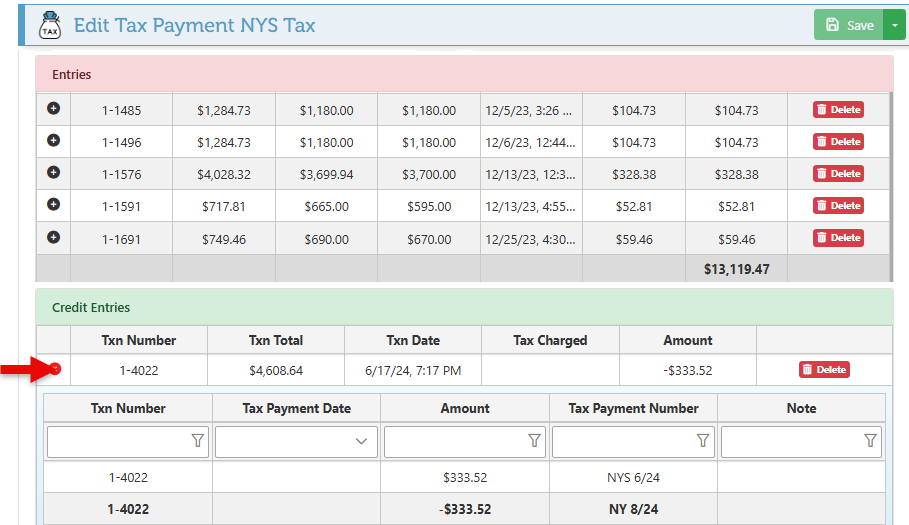Open the Save button dropdown arrow

[894, 26]
